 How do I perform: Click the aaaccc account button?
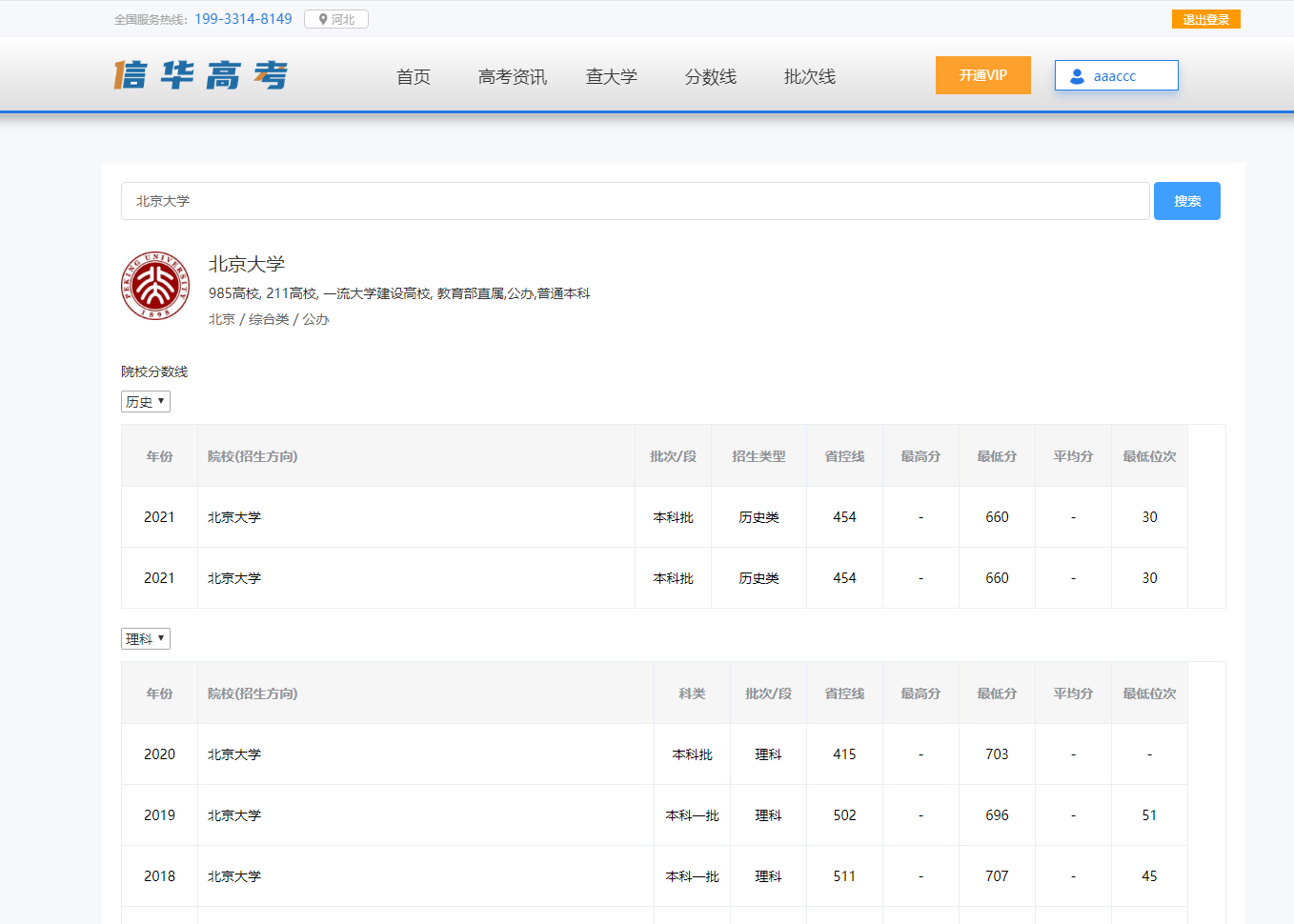[1117, 75]
